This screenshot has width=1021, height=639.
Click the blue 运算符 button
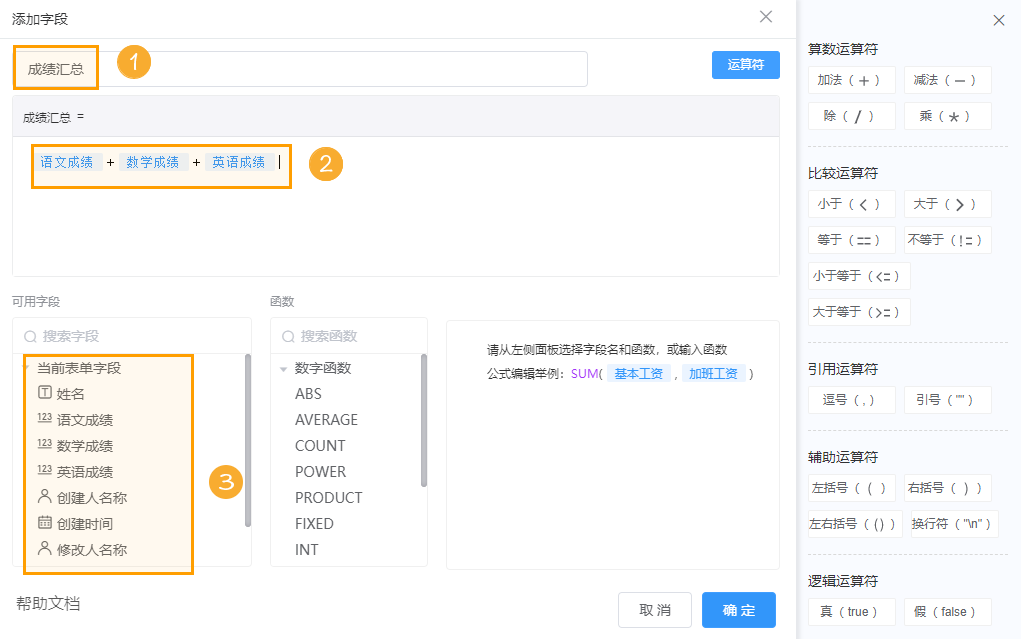[745, 64]
